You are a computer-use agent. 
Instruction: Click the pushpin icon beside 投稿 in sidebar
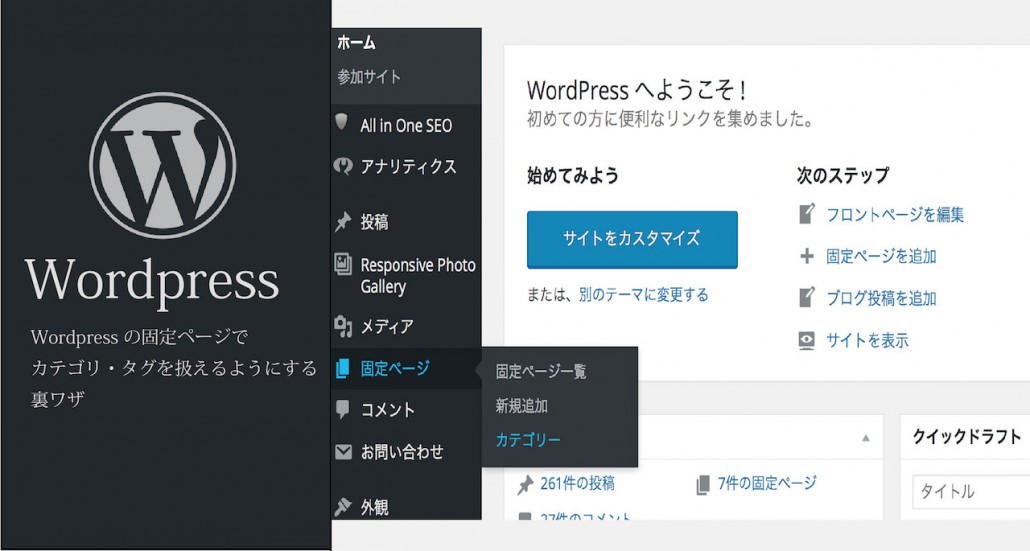tap(343, 222)
